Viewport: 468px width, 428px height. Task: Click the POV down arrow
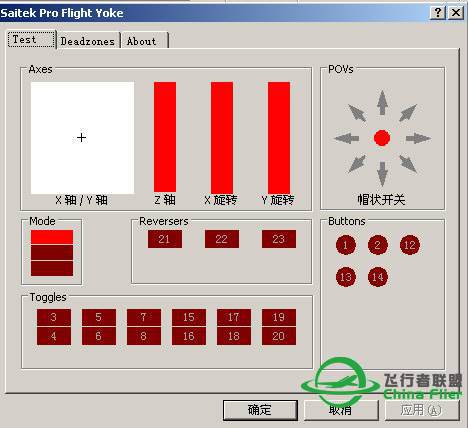click(x=382, y=174)
